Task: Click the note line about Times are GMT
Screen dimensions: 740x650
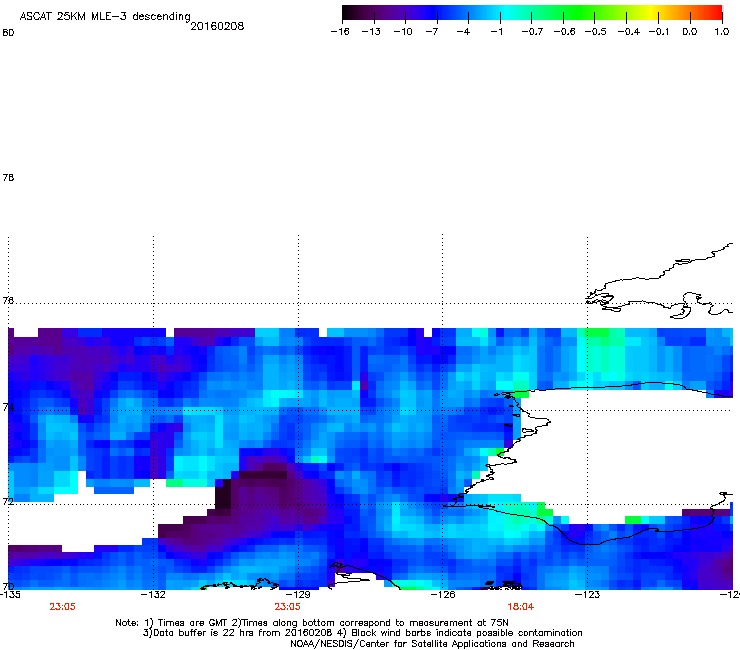Action: point(312,623)
